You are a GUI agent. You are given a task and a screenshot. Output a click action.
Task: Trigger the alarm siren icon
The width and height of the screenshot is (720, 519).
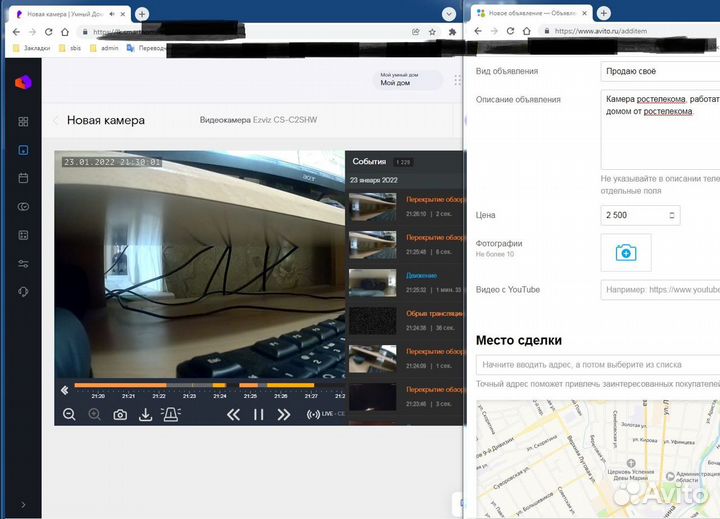pos(170,414)
